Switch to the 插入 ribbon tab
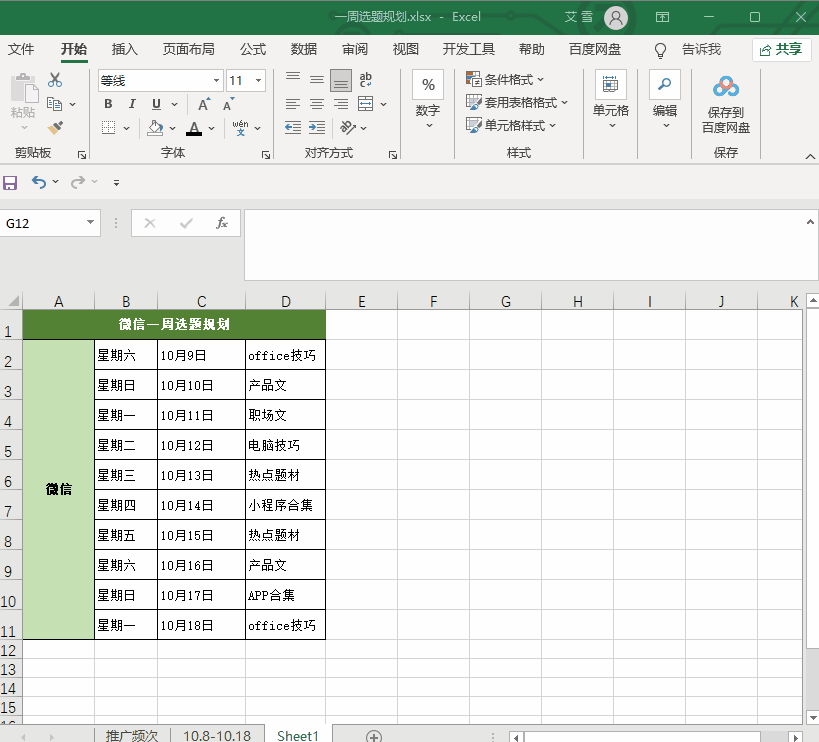 (123, 48)
